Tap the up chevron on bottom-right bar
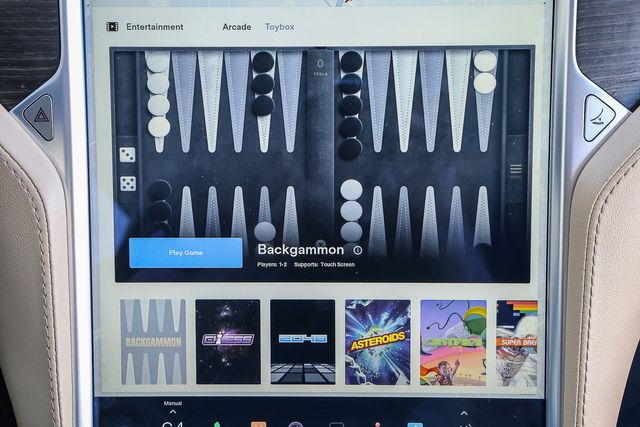The width and height of the screenshot is (640, 427). [x=463, y=412]
